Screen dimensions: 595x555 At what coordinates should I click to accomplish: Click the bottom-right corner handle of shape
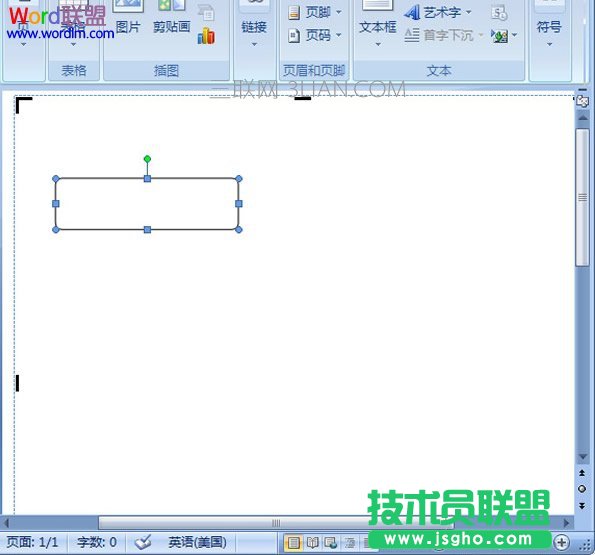point(239,230)
